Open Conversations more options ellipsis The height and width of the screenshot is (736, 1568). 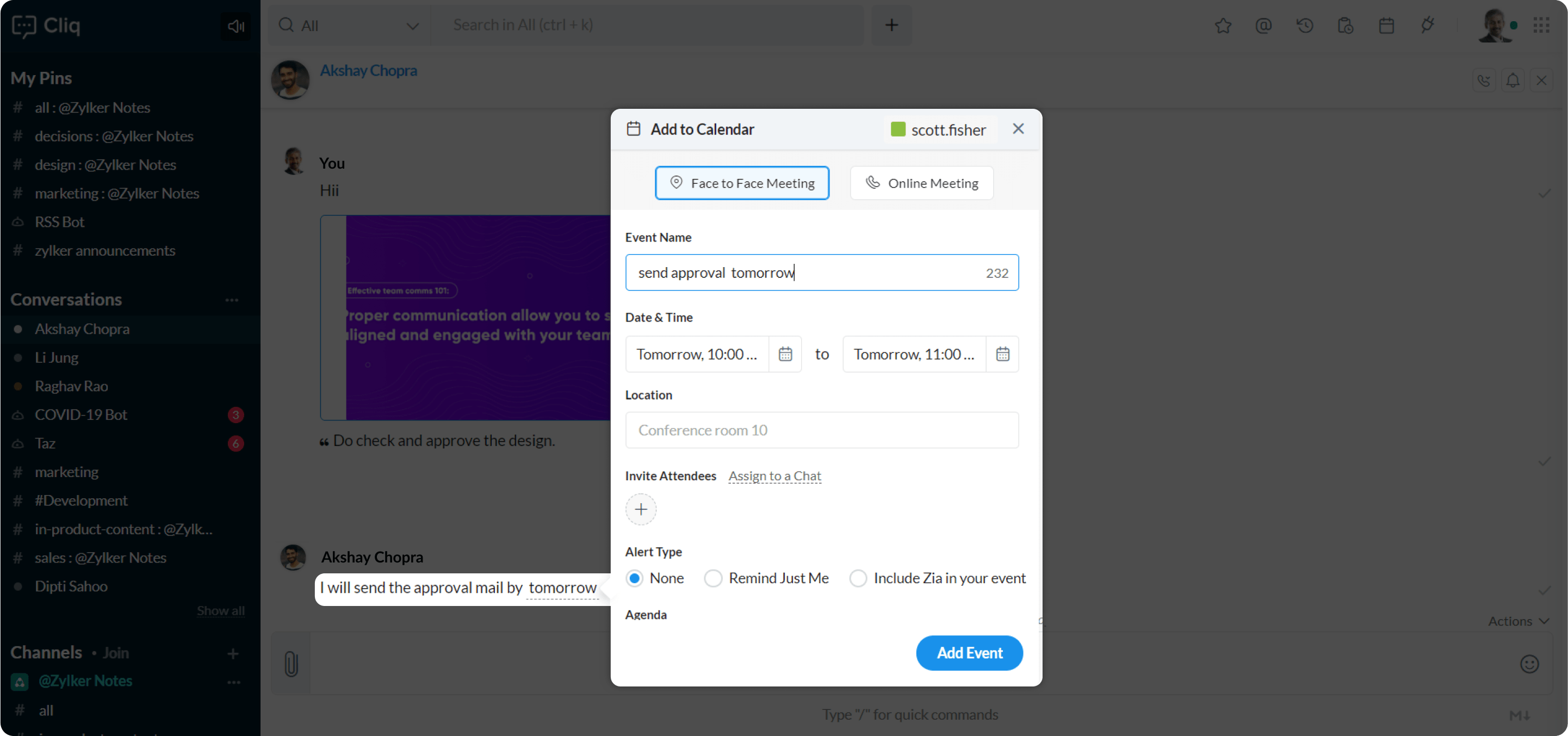[232, 300]
